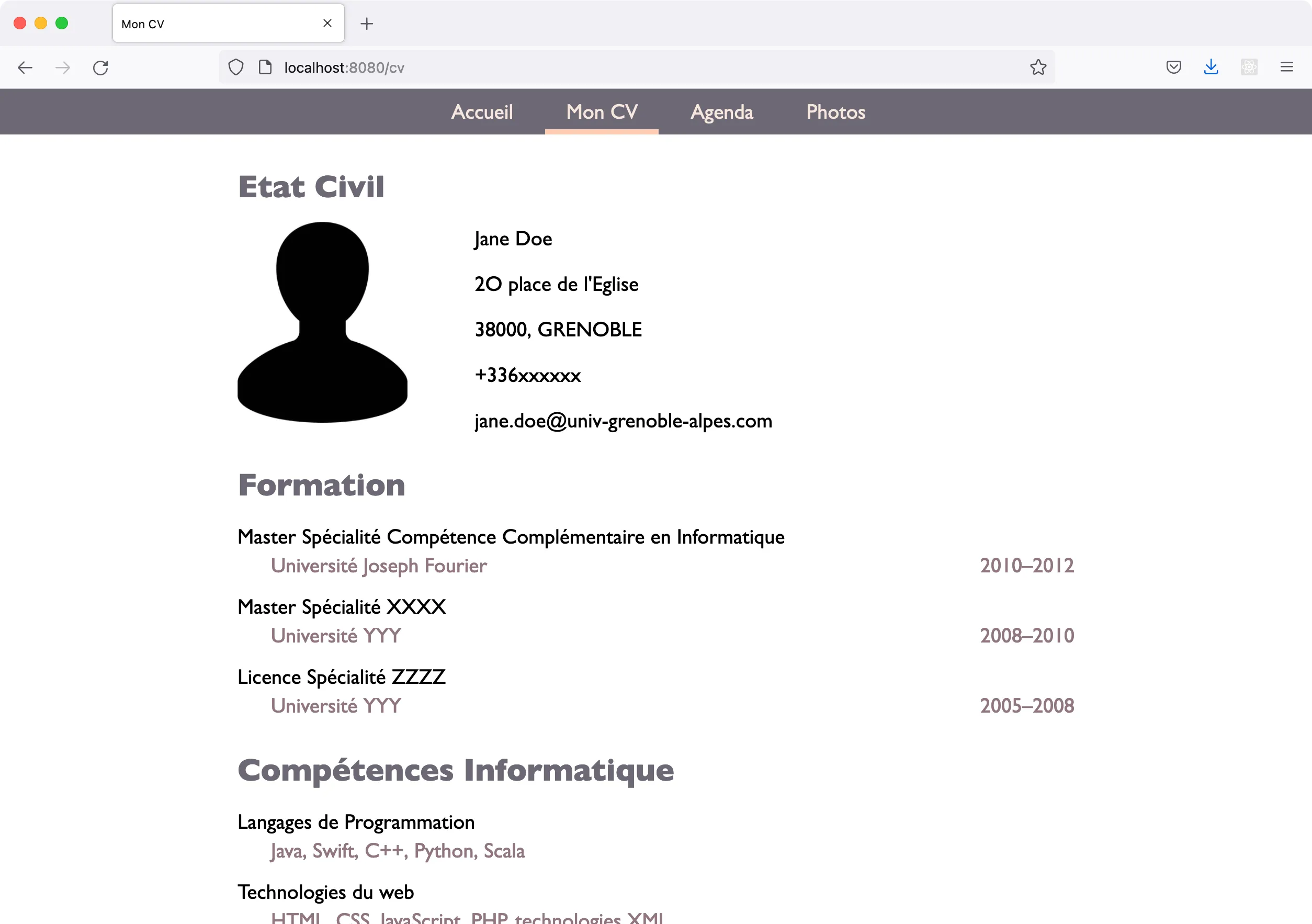Screen dimensions: 1312x924
Task: Click the Mon CV nav link
Action: click(x=602, y=112)
